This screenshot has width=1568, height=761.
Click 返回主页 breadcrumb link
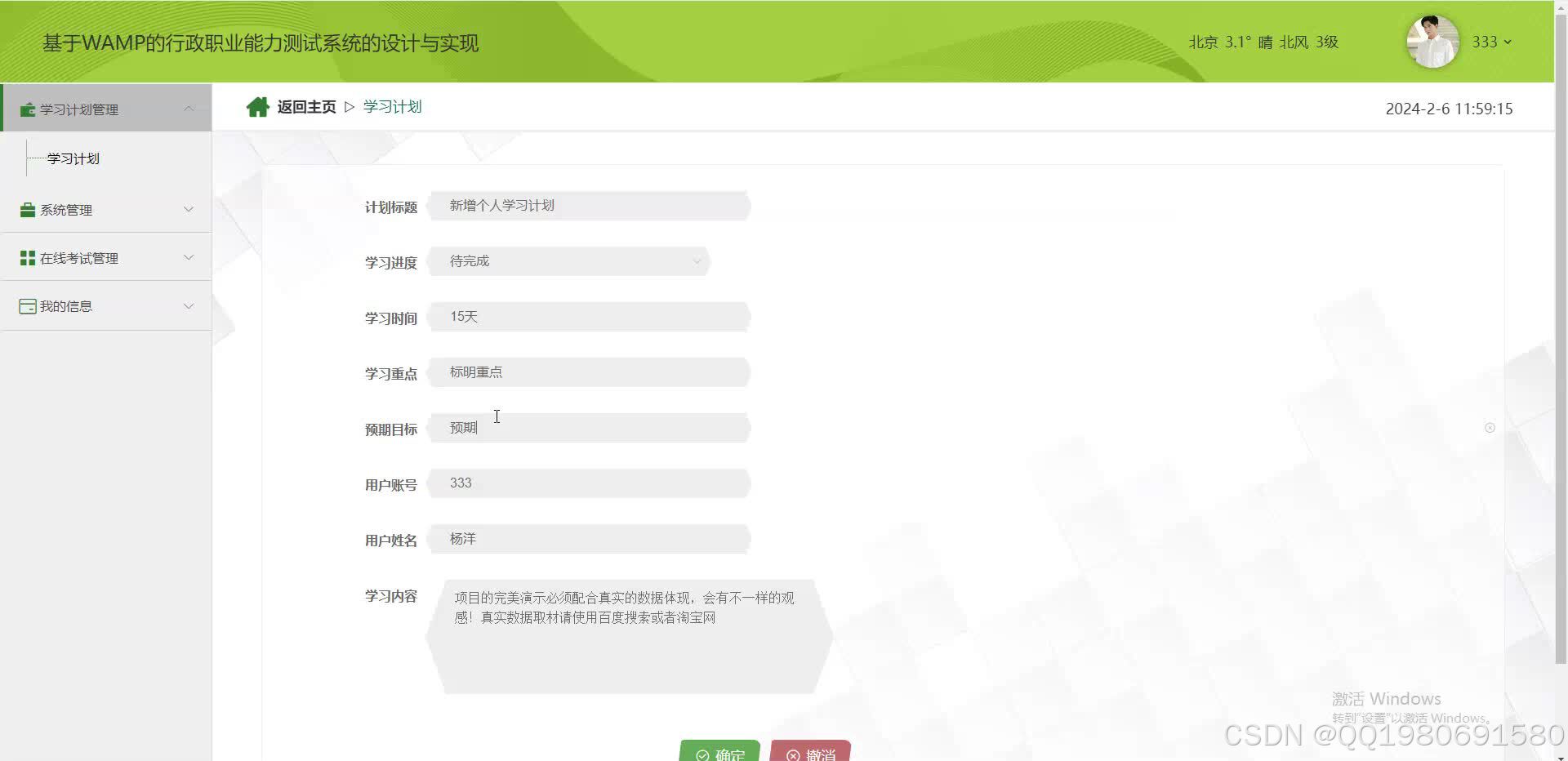[306, 107]
